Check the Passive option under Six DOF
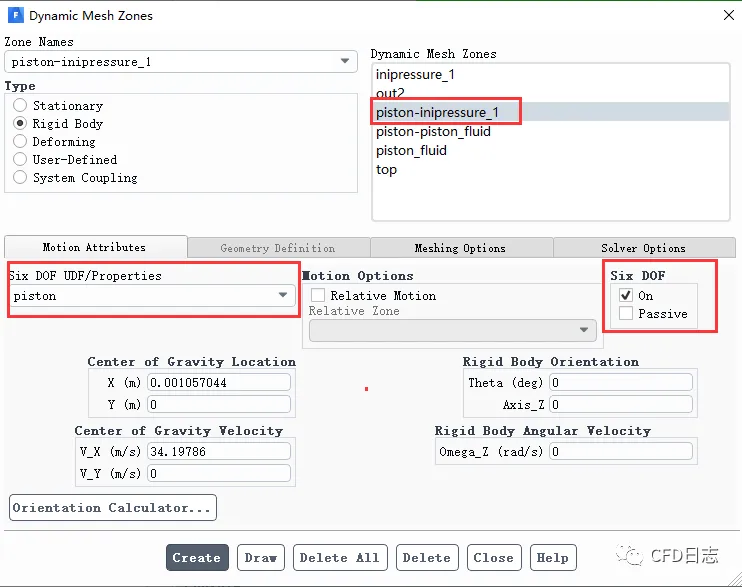The width and height of the screenshot is (742, 587). [626, 313]
